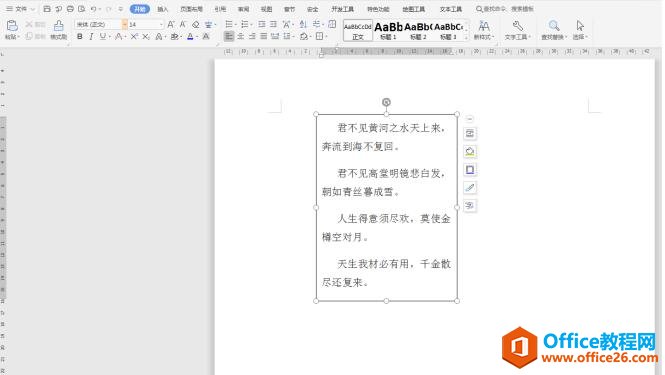Click the strikethrough A button
The image size is (665, 375).
(118, 37)
